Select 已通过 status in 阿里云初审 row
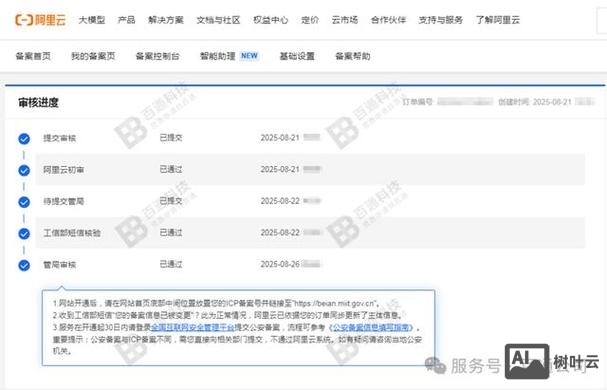The width and height of the screenshot is (607, 390). [171, 170]
